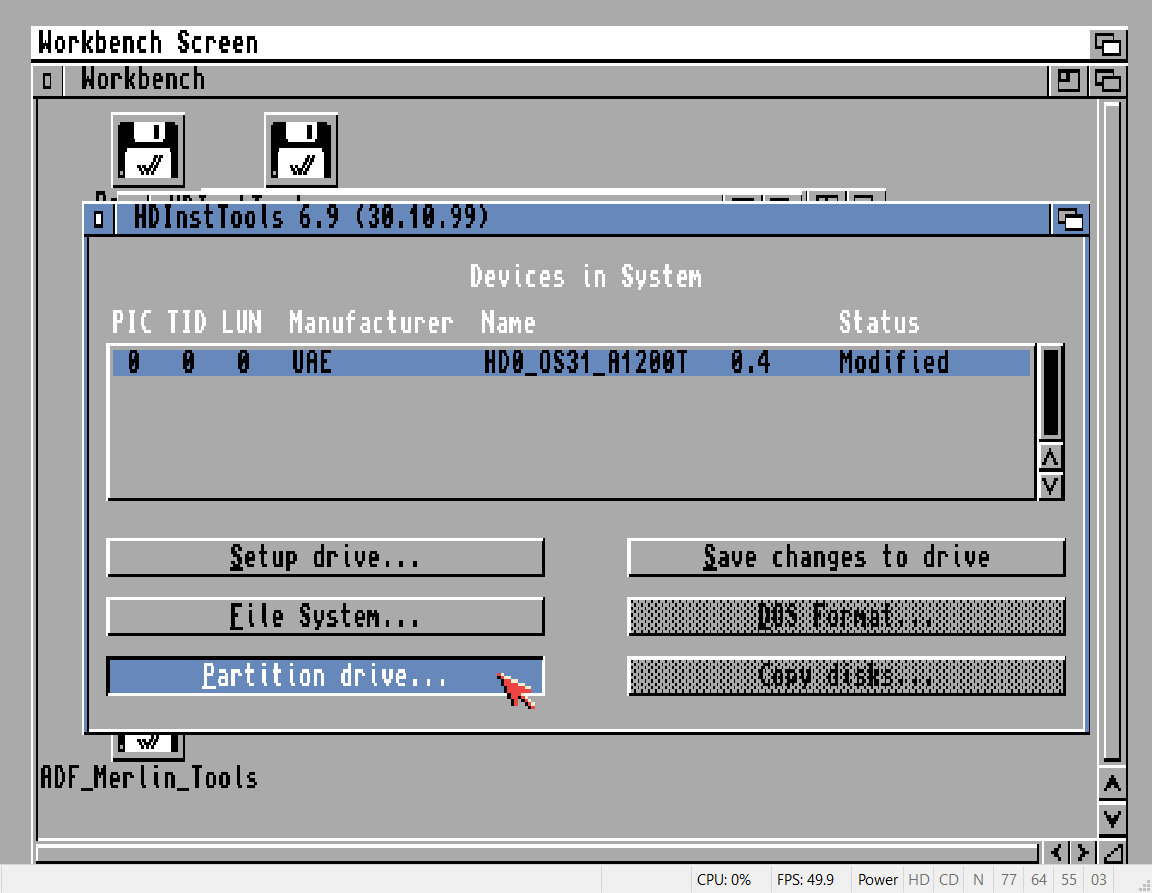Click the device list scroll down arrow

1051,485
